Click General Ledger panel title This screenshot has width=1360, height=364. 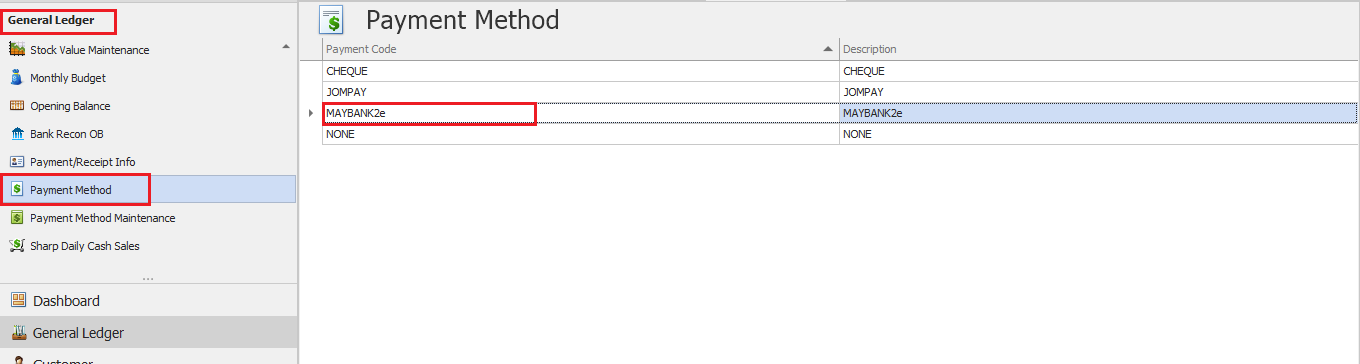(x=51, y=20)
